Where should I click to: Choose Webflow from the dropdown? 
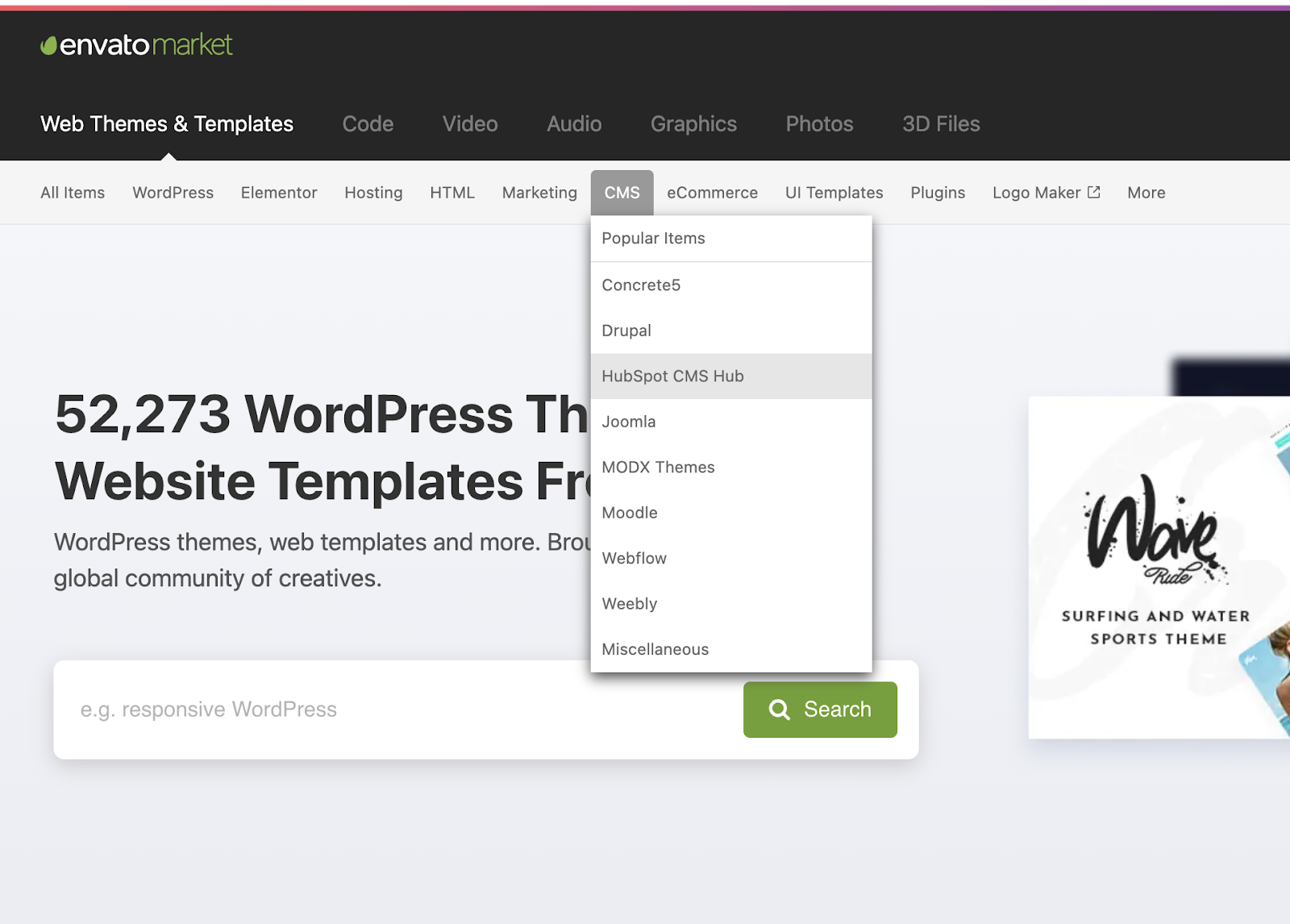coord(635,559)
